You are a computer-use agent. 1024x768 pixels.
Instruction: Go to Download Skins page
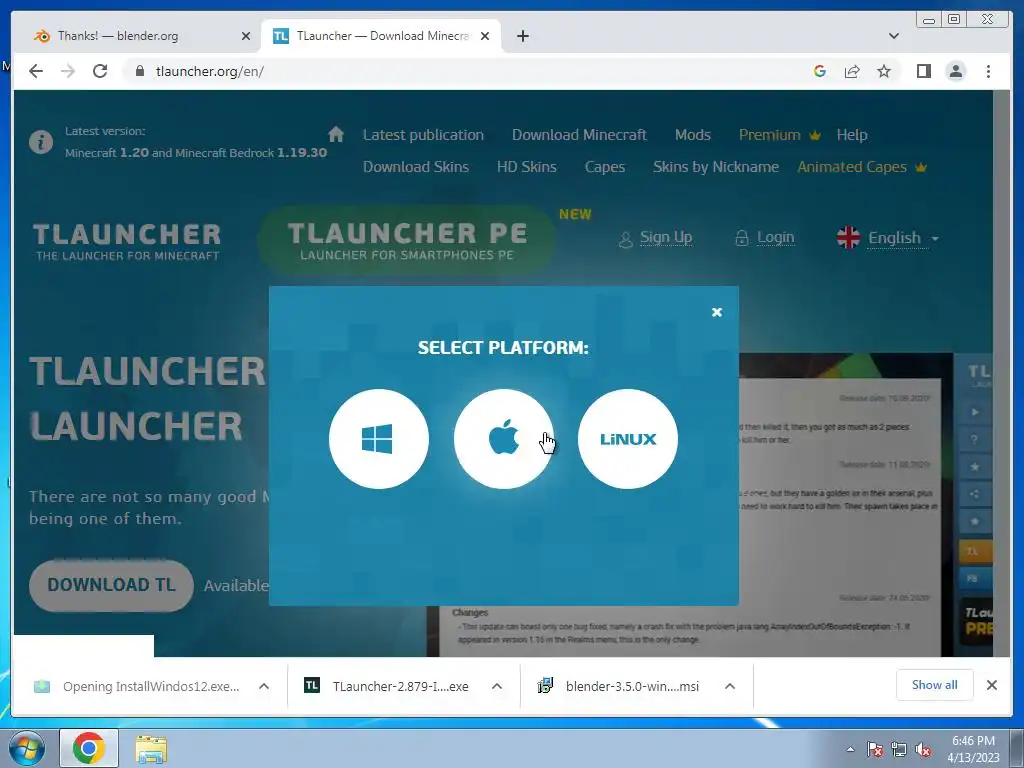click(415, 167)
